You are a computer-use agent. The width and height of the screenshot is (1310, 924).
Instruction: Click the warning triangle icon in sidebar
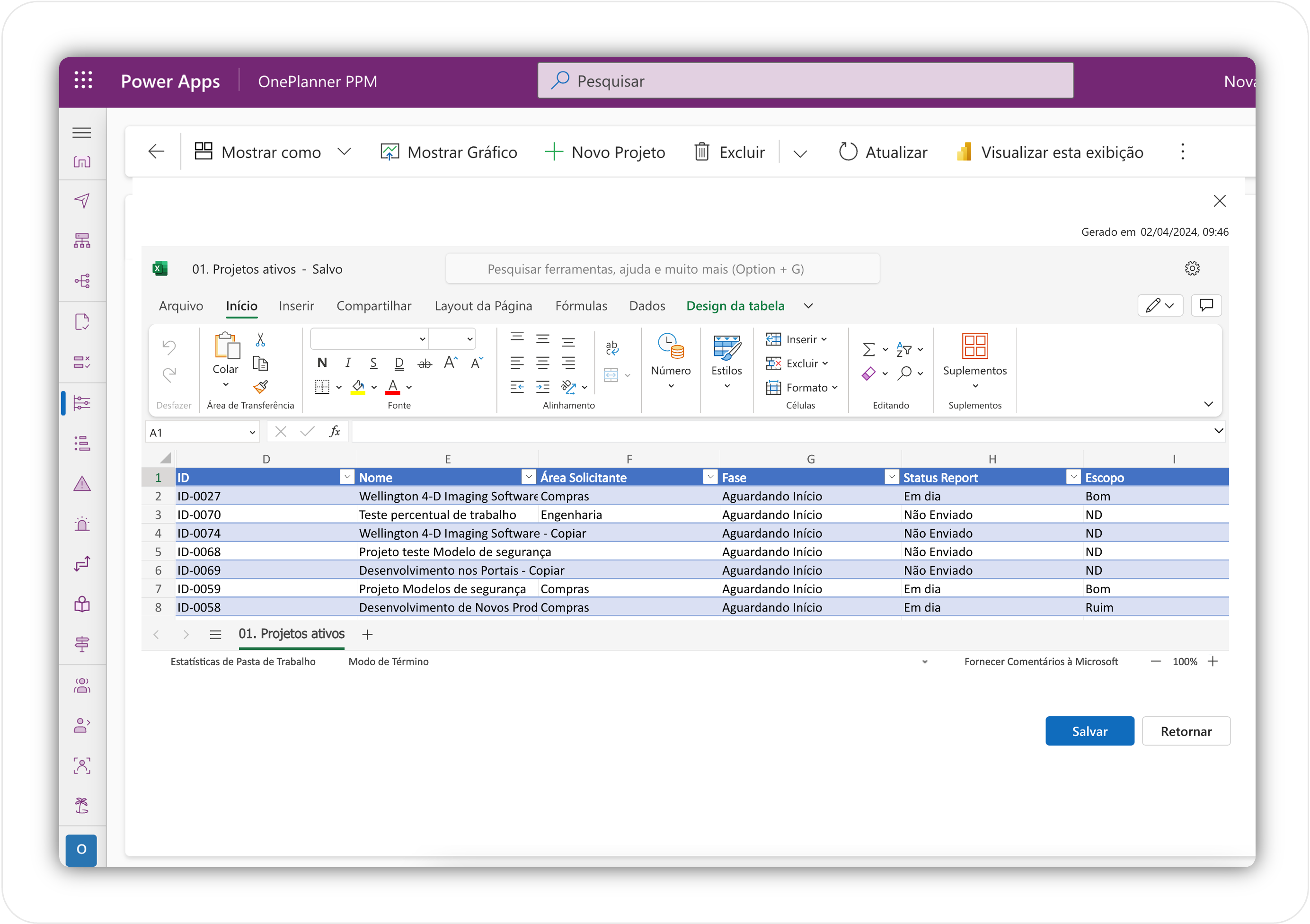pos(81,483)
